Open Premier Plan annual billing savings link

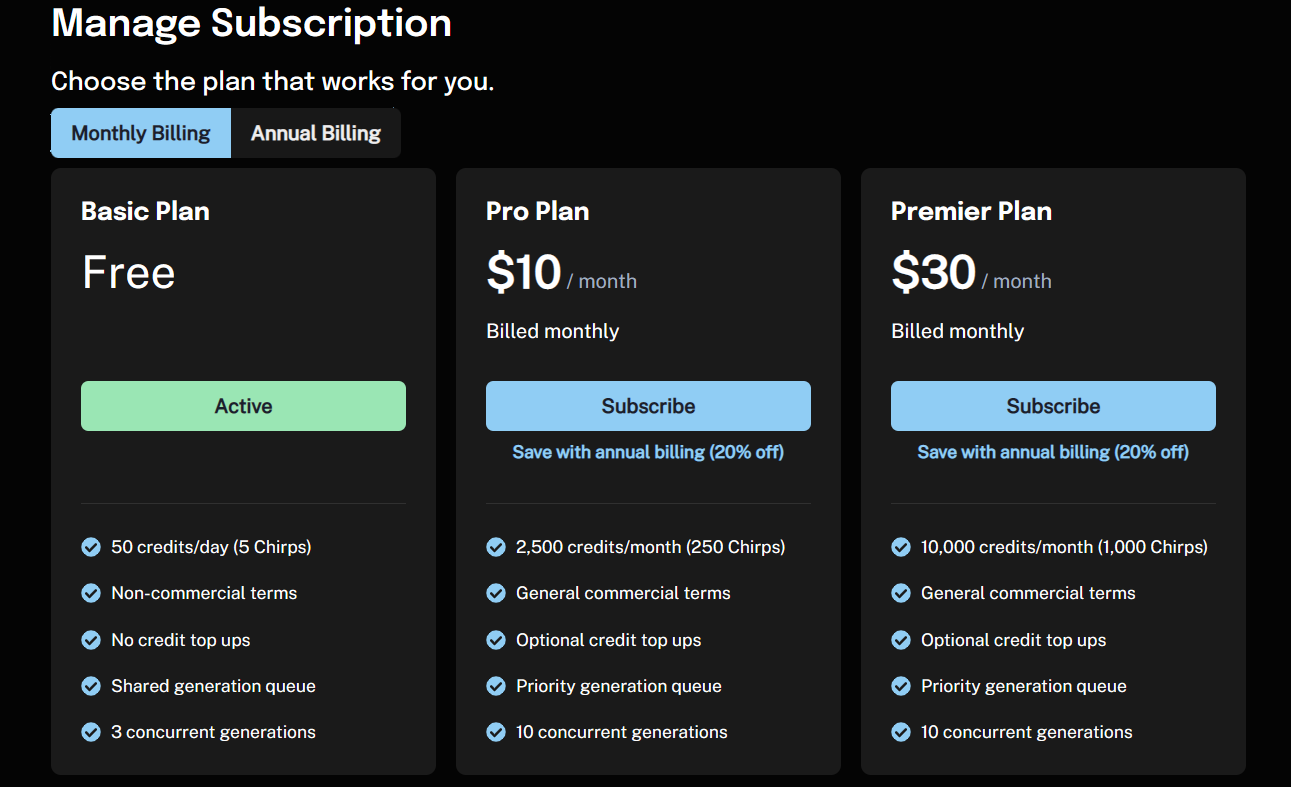[1053, 452]
